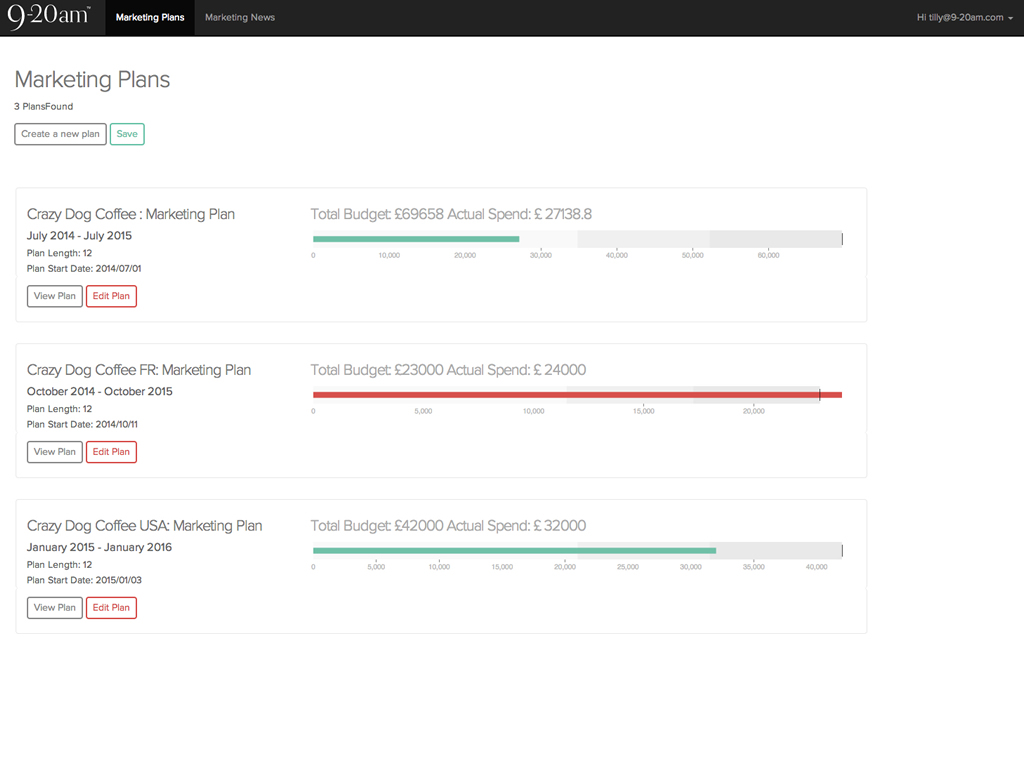Click the green spend bar in first plan

pyautogui.click(x=416, y=239)
